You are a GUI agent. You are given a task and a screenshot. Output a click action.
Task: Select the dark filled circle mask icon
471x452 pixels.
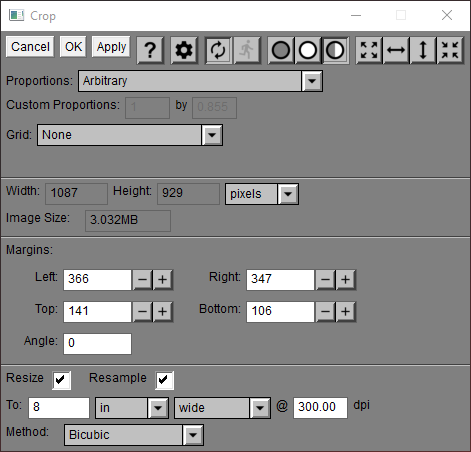click(x=281, y=50)
